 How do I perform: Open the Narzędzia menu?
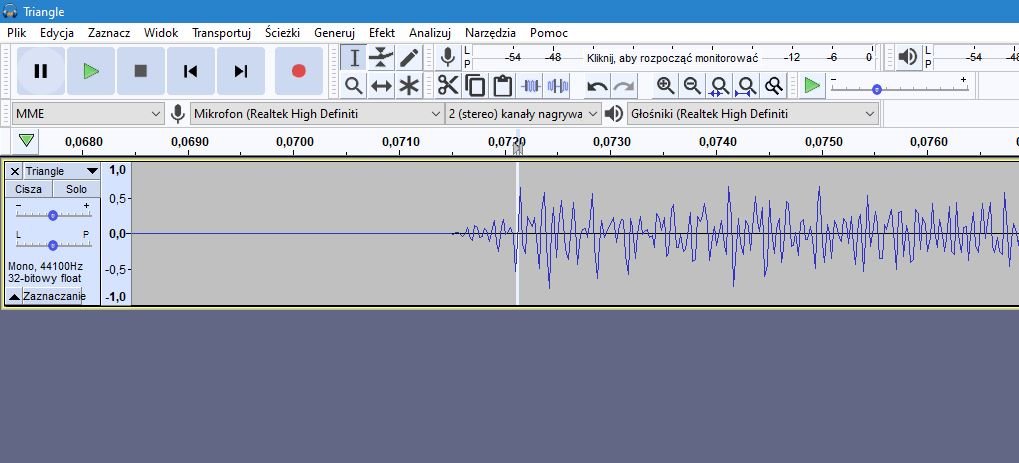point(491,33)
